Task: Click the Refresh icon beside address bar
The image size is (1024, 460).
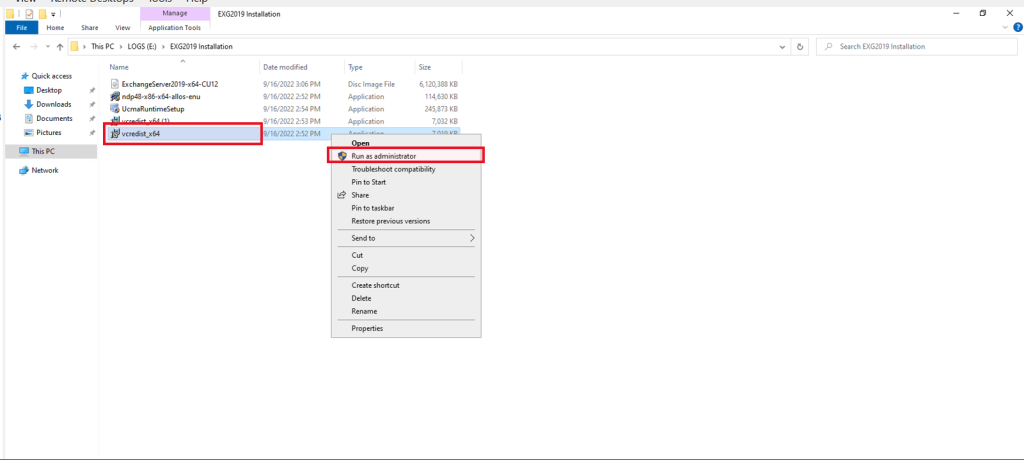Action: tap(800, 47)
